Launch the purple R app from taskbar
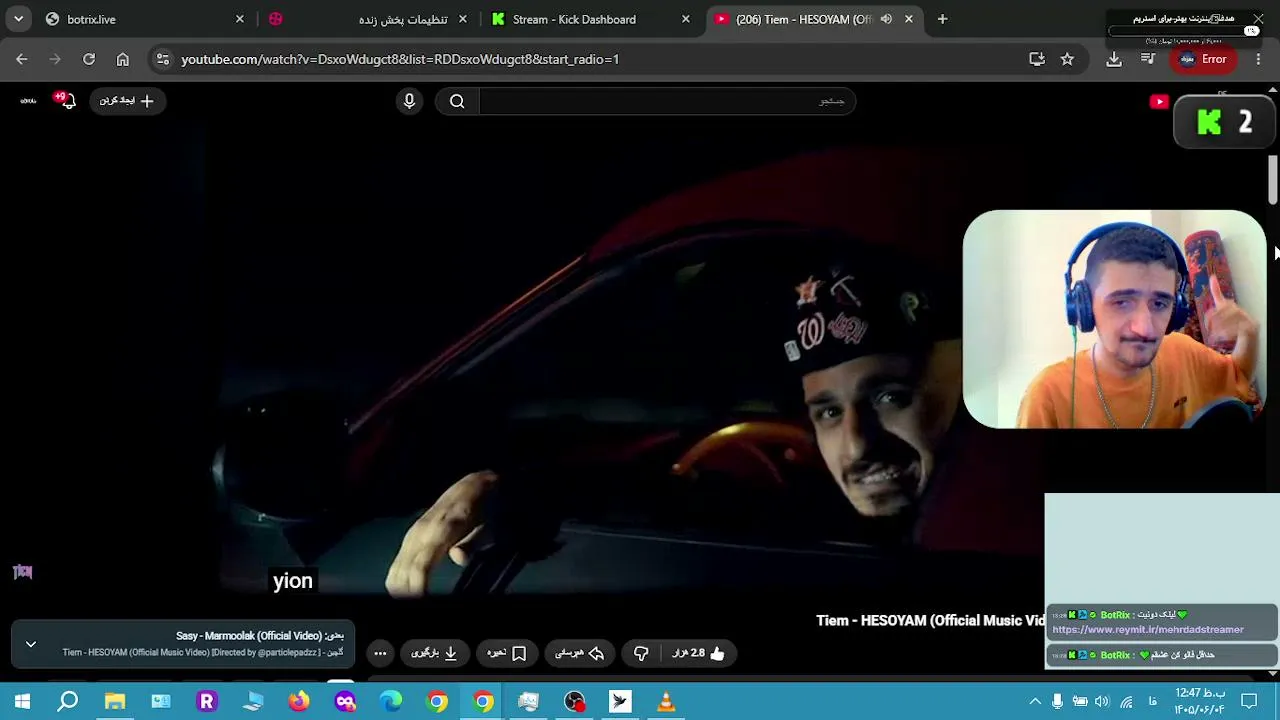 click(207, 701)
